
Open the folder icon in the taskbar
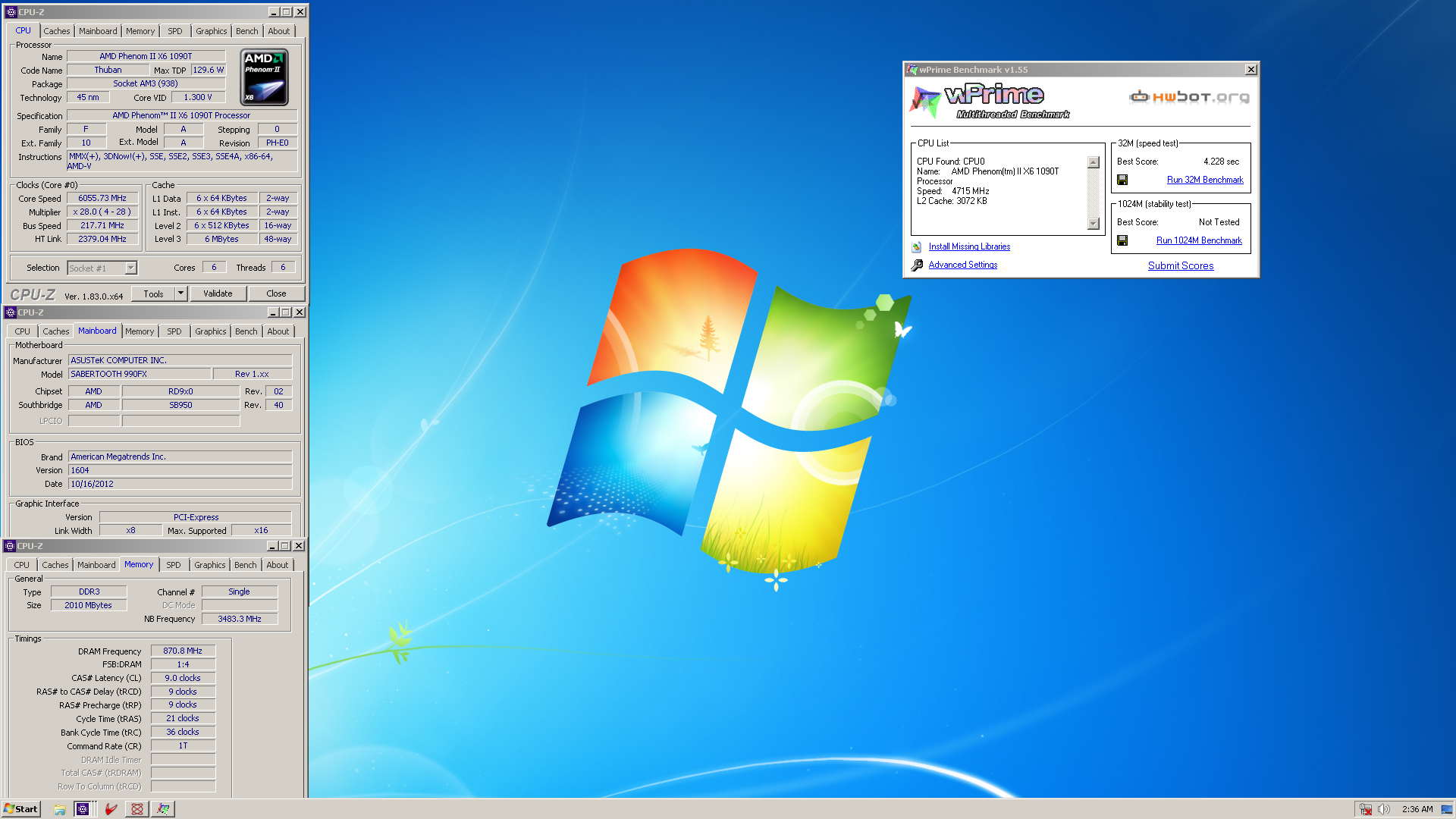click(60, 809)
